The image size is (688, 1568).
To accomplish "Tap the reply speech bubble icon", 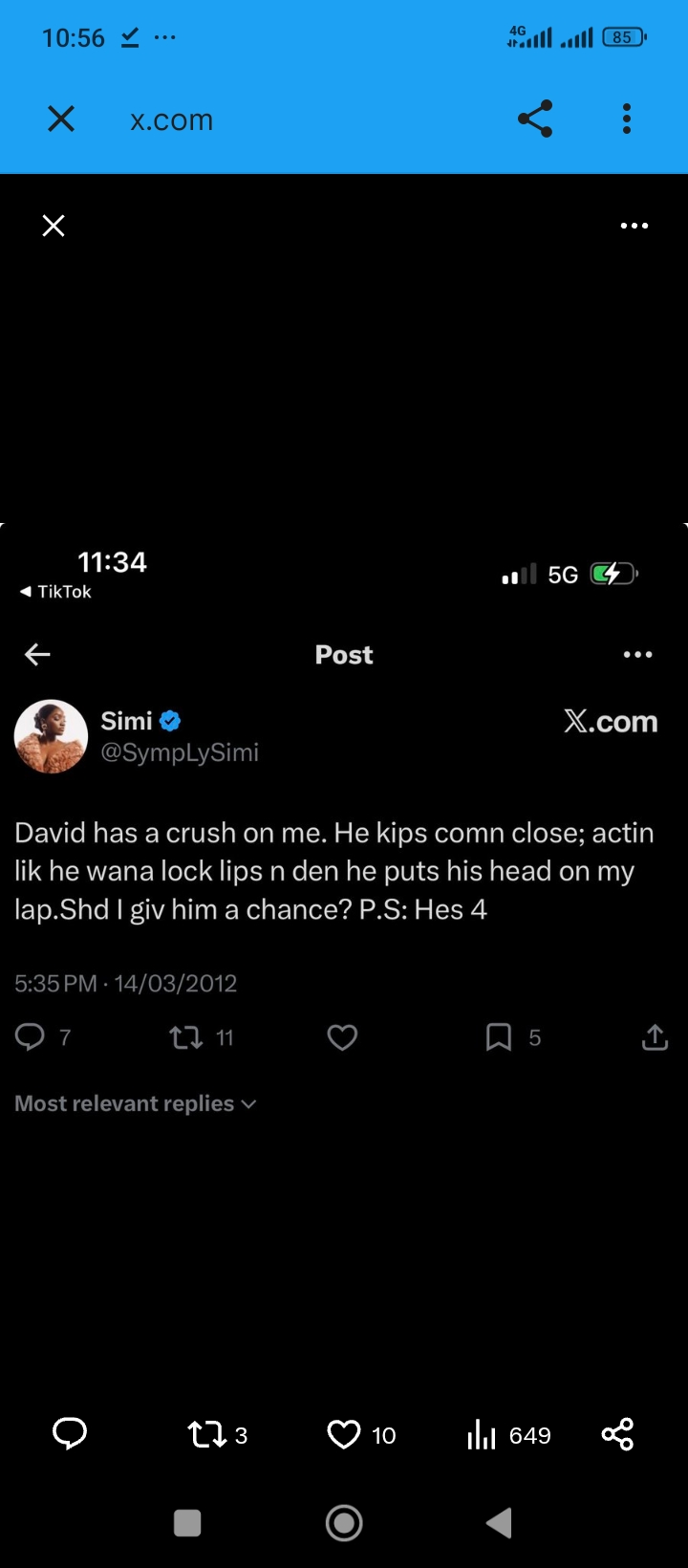I will (70, 1434).
